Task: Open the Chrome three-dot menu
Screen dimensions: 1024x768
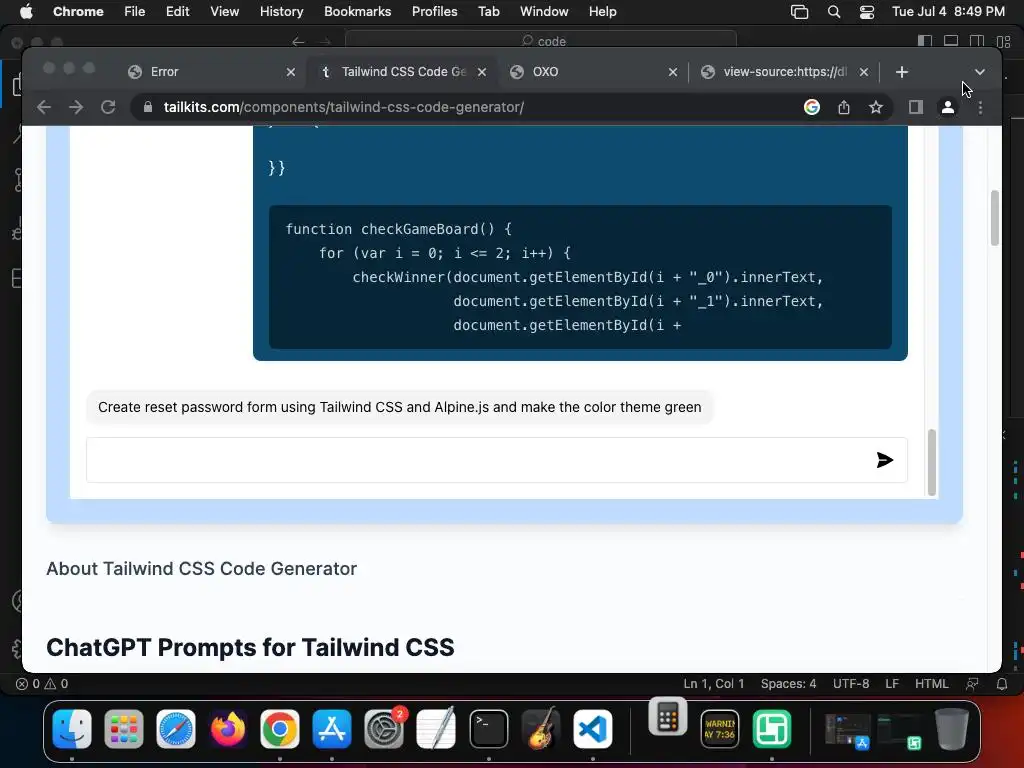Action: click(980, 107)
